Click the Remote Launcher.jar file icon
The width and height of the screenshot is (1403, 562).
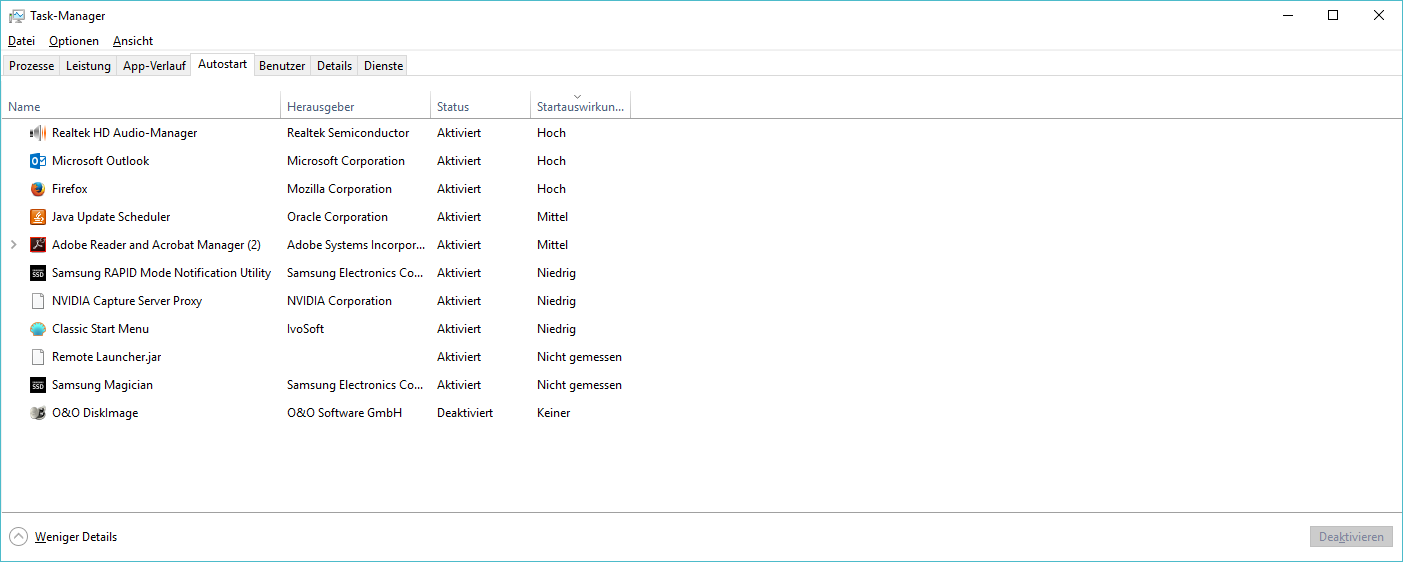[38, 357]
